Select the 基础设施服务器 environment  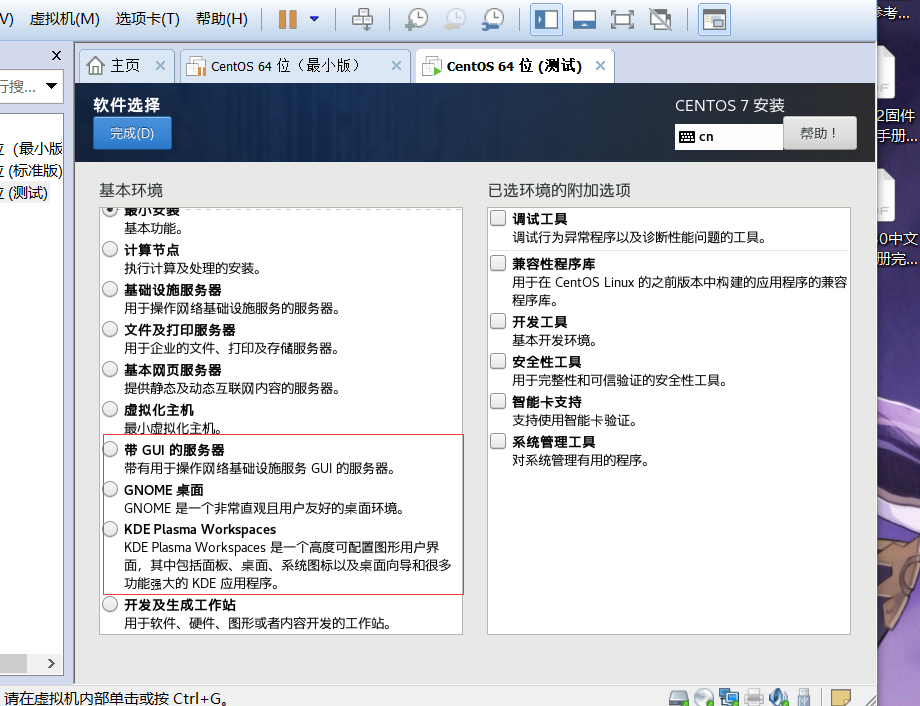click(x=110, y=289)
